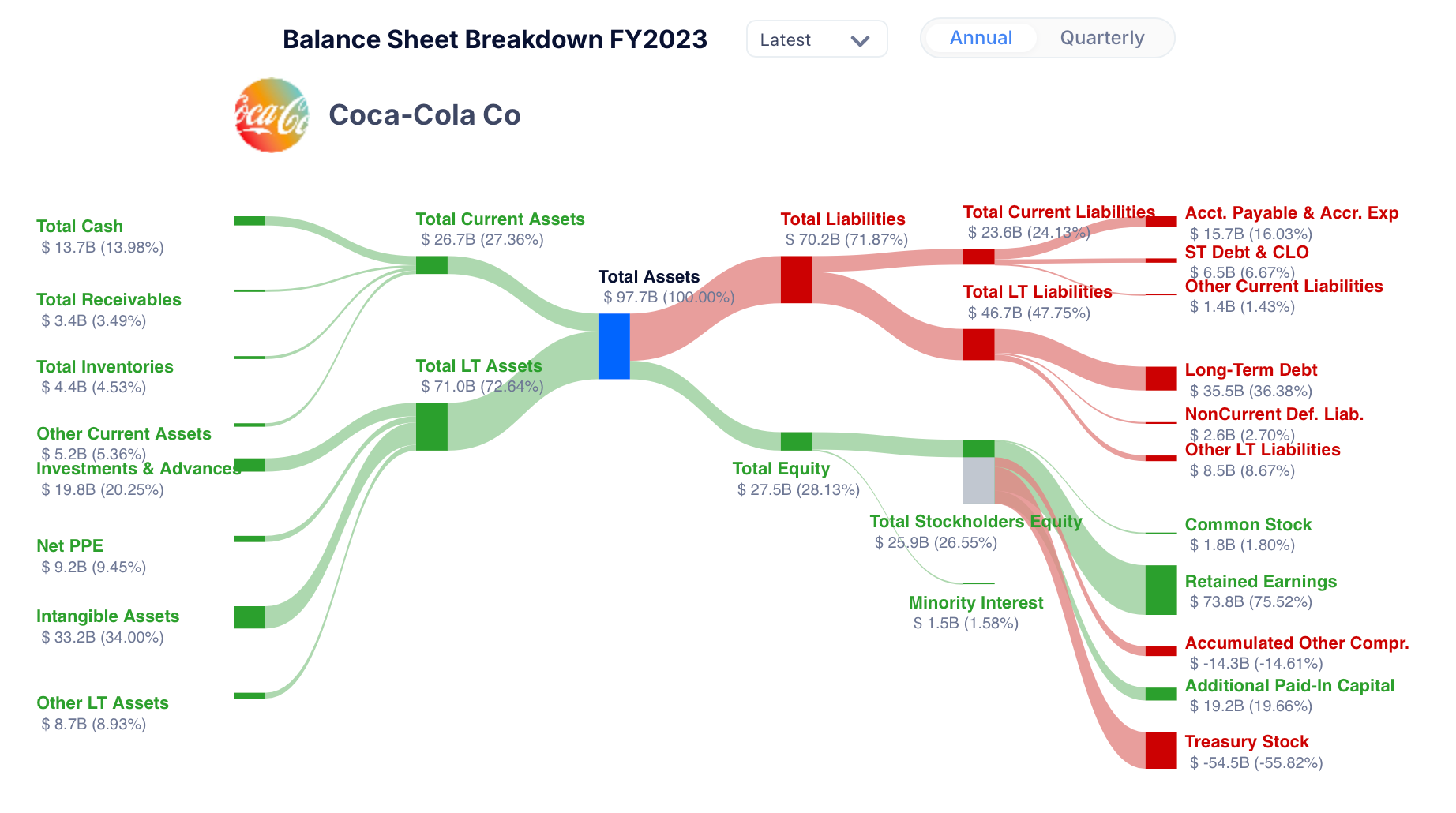Click the Long-Term Debt label

(1251, 370)
